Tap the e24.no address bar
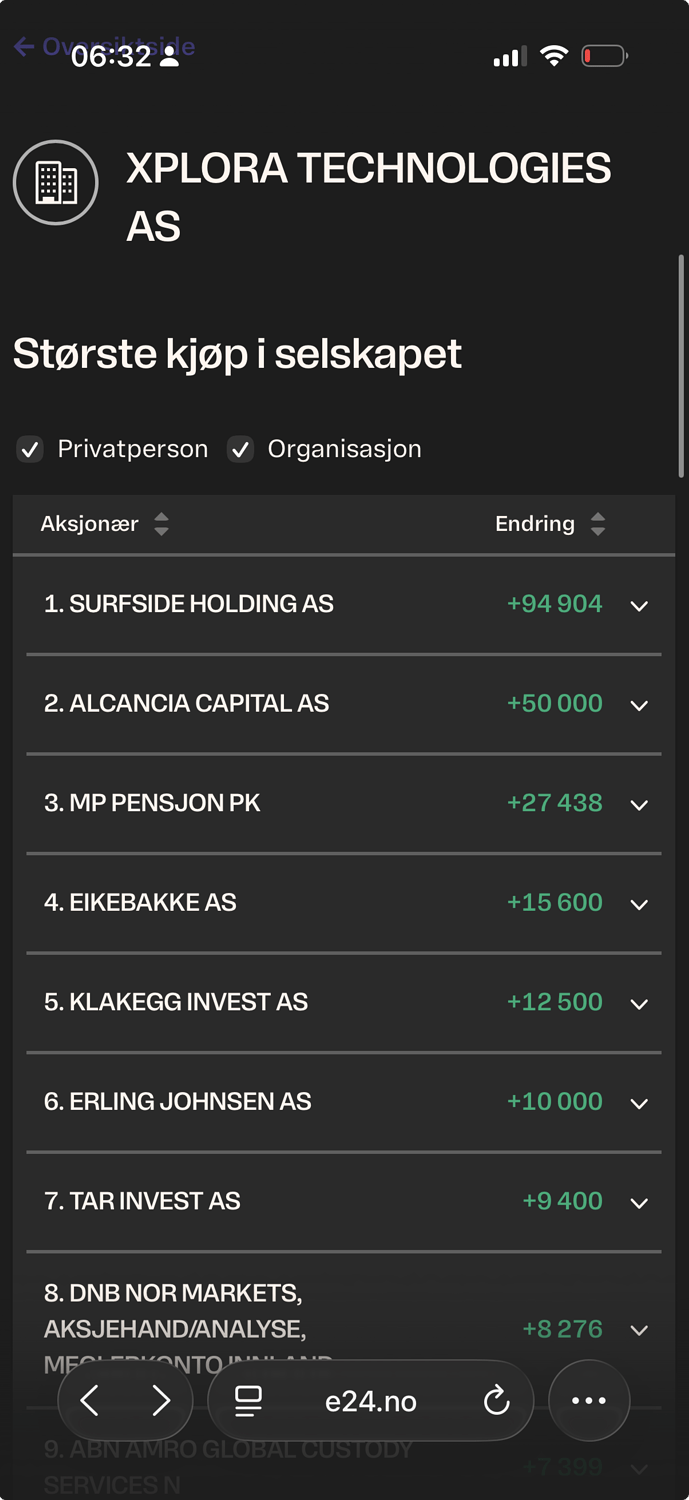This screenshot has width=689, height=1500. point(371,1401)
